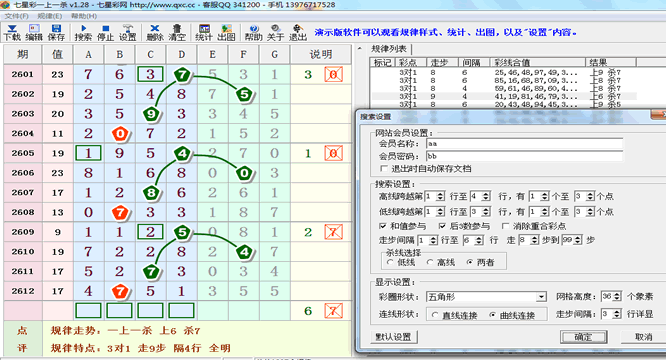
Task: Click the green pentagon 5 in row 2602
Action: click(244, 94)
